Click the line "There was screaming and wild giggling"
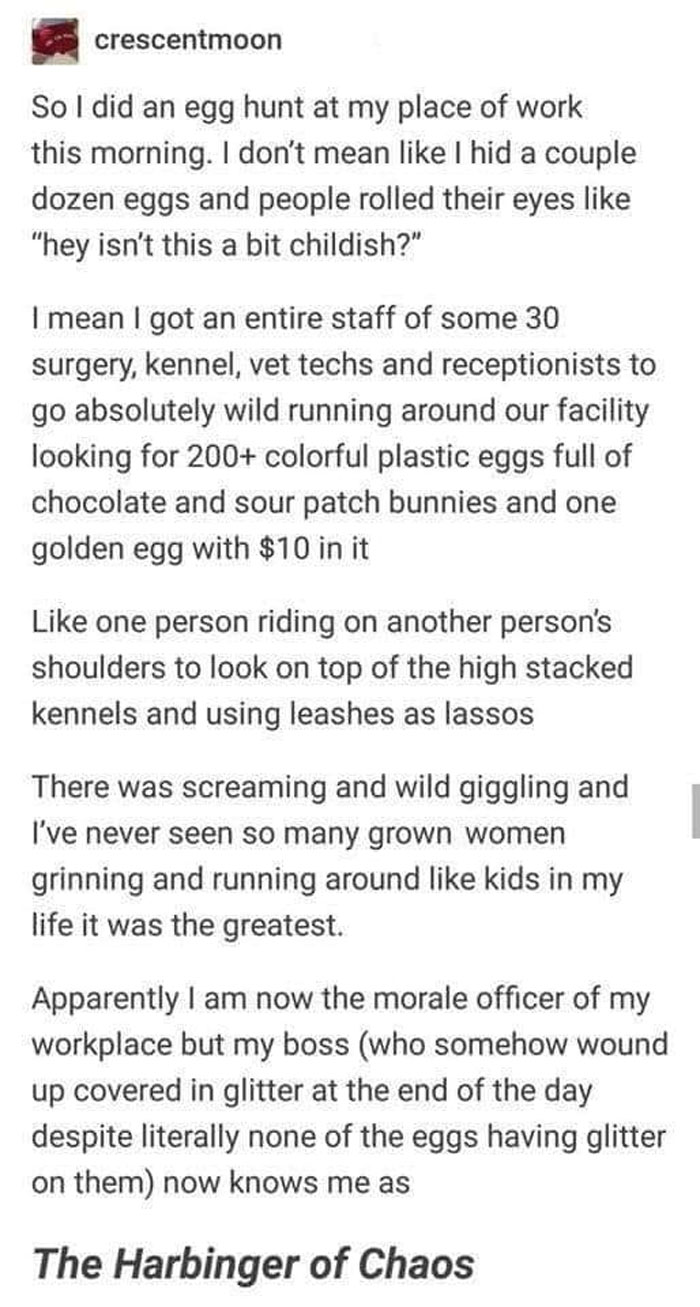 (x=331, y=788)
